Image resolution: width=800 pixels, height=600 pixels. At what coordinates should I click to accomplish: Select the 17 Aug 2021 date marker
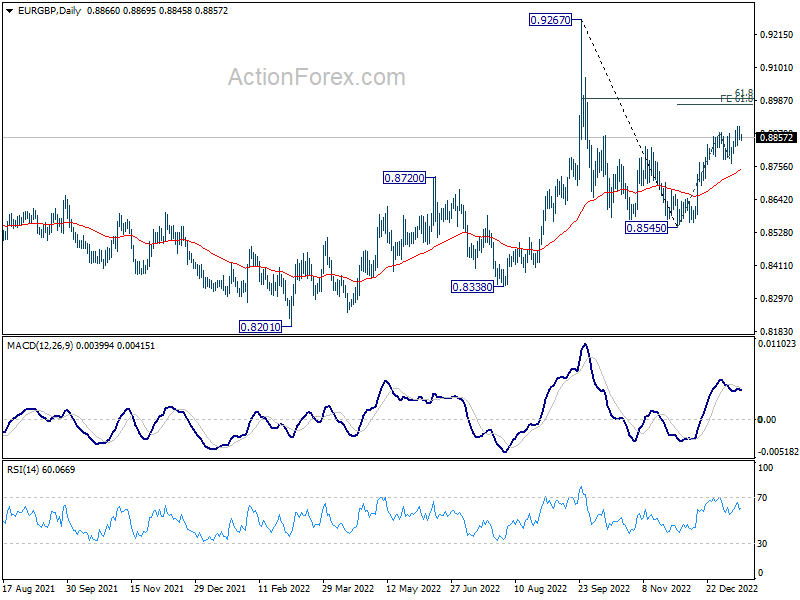point(29,589)
